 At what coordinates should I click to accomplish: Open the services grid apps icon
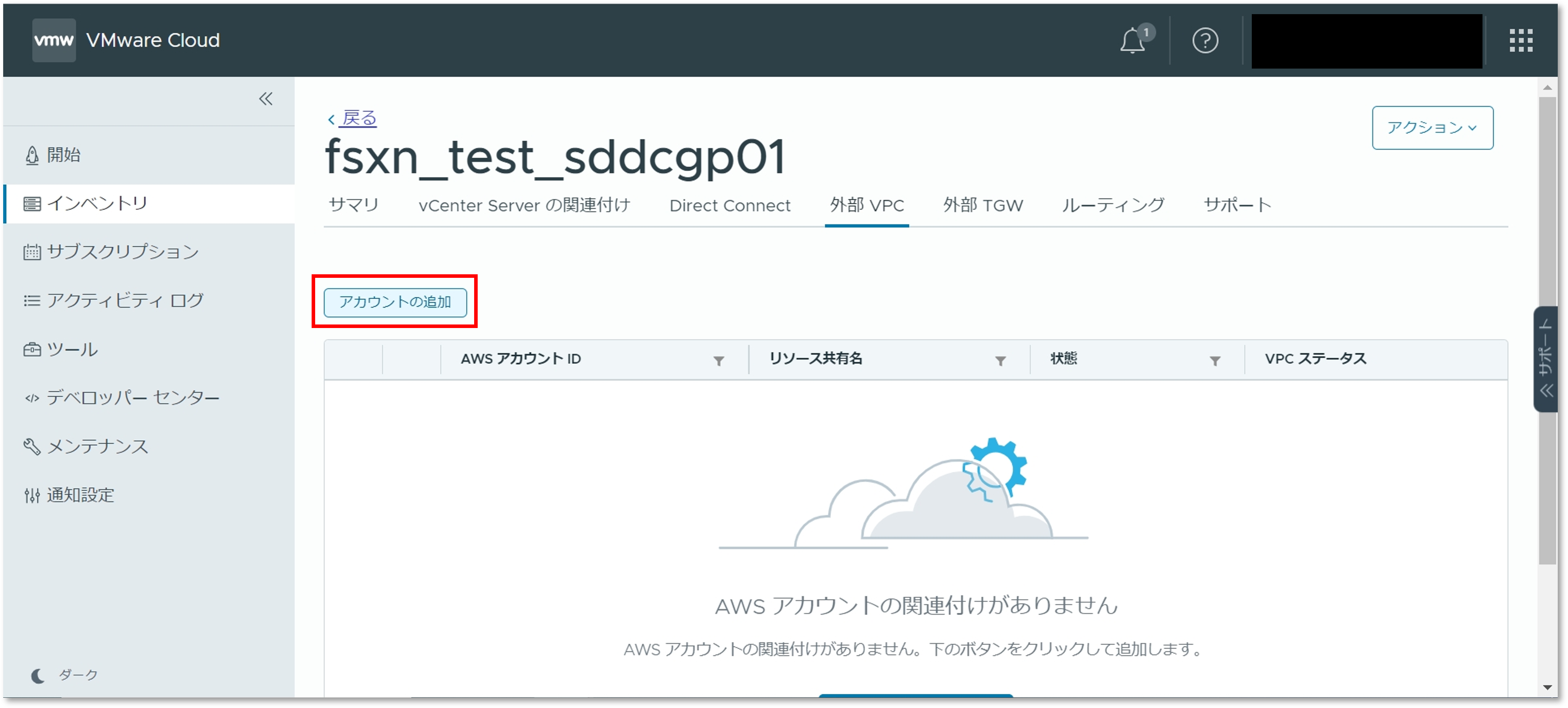tap(1521, 41)
